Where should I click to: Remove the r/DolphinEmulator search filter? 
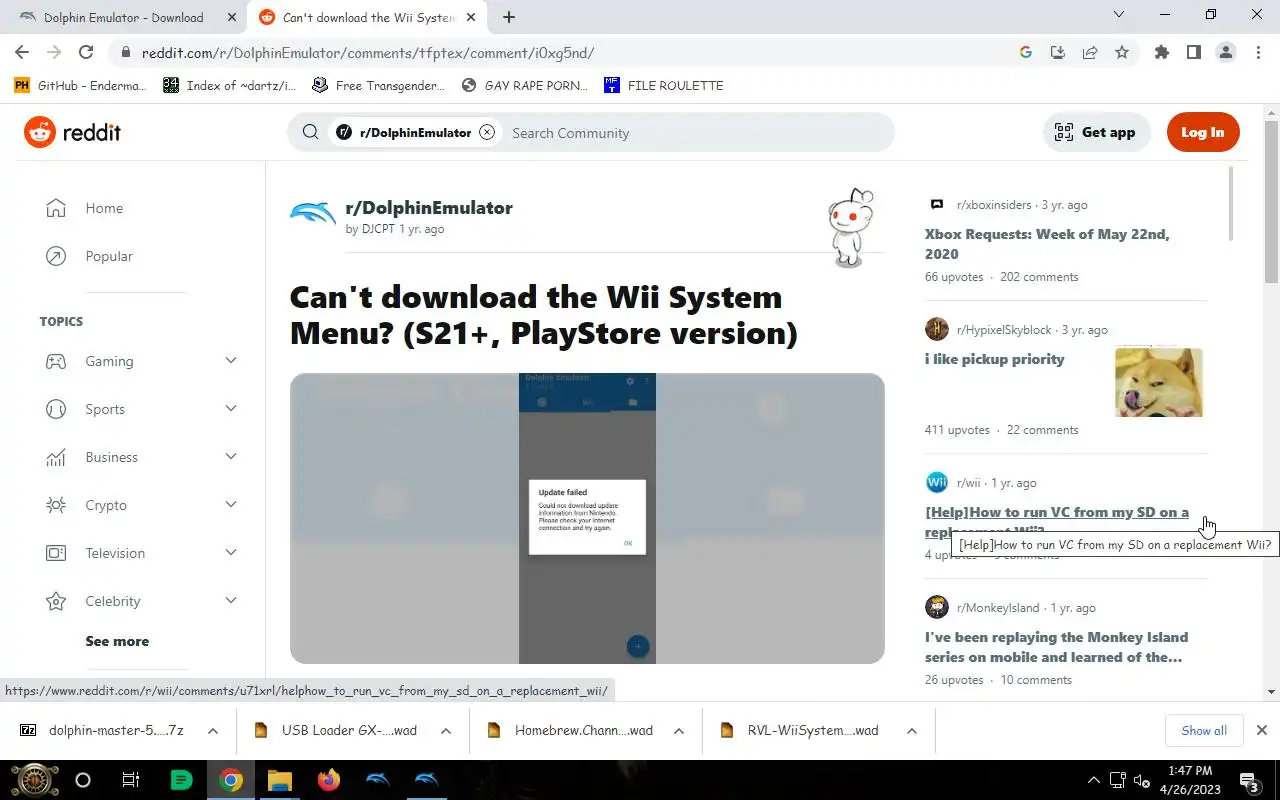(487, 132)
